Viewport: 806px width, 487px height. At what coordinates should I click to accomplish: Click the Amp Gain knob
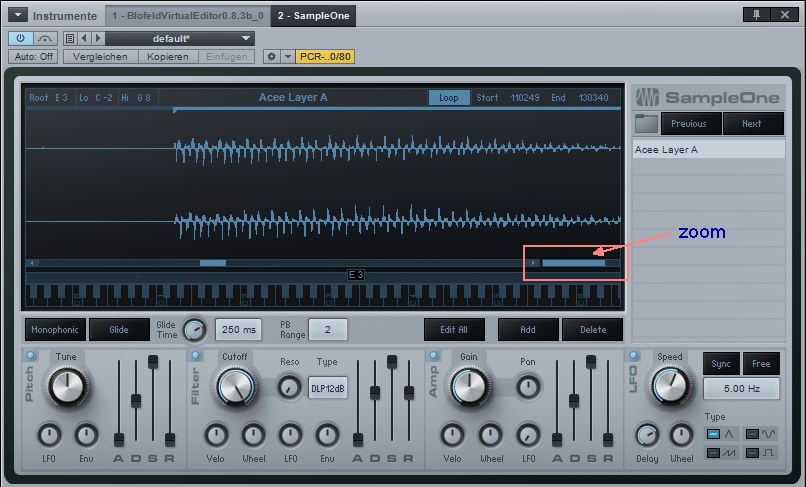tap(469, 386)
